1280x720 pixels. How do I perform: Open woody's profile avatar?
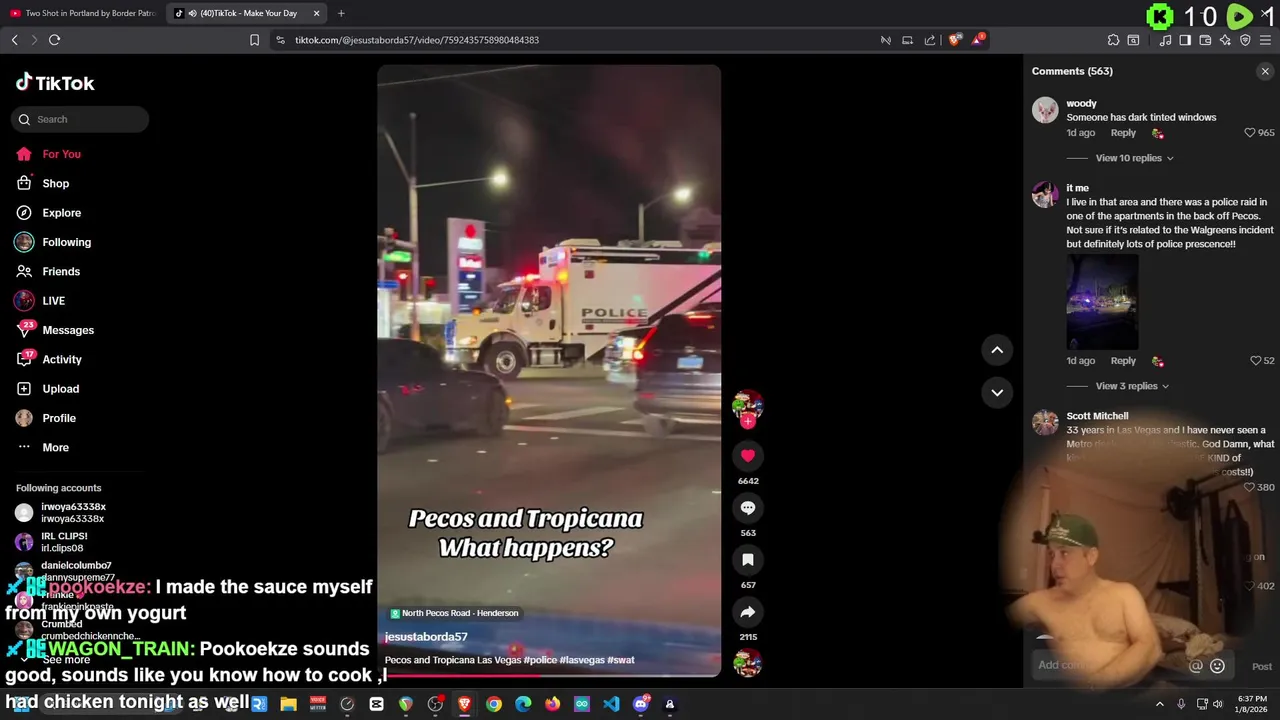pyautogui.click(x=1045, y=110)
